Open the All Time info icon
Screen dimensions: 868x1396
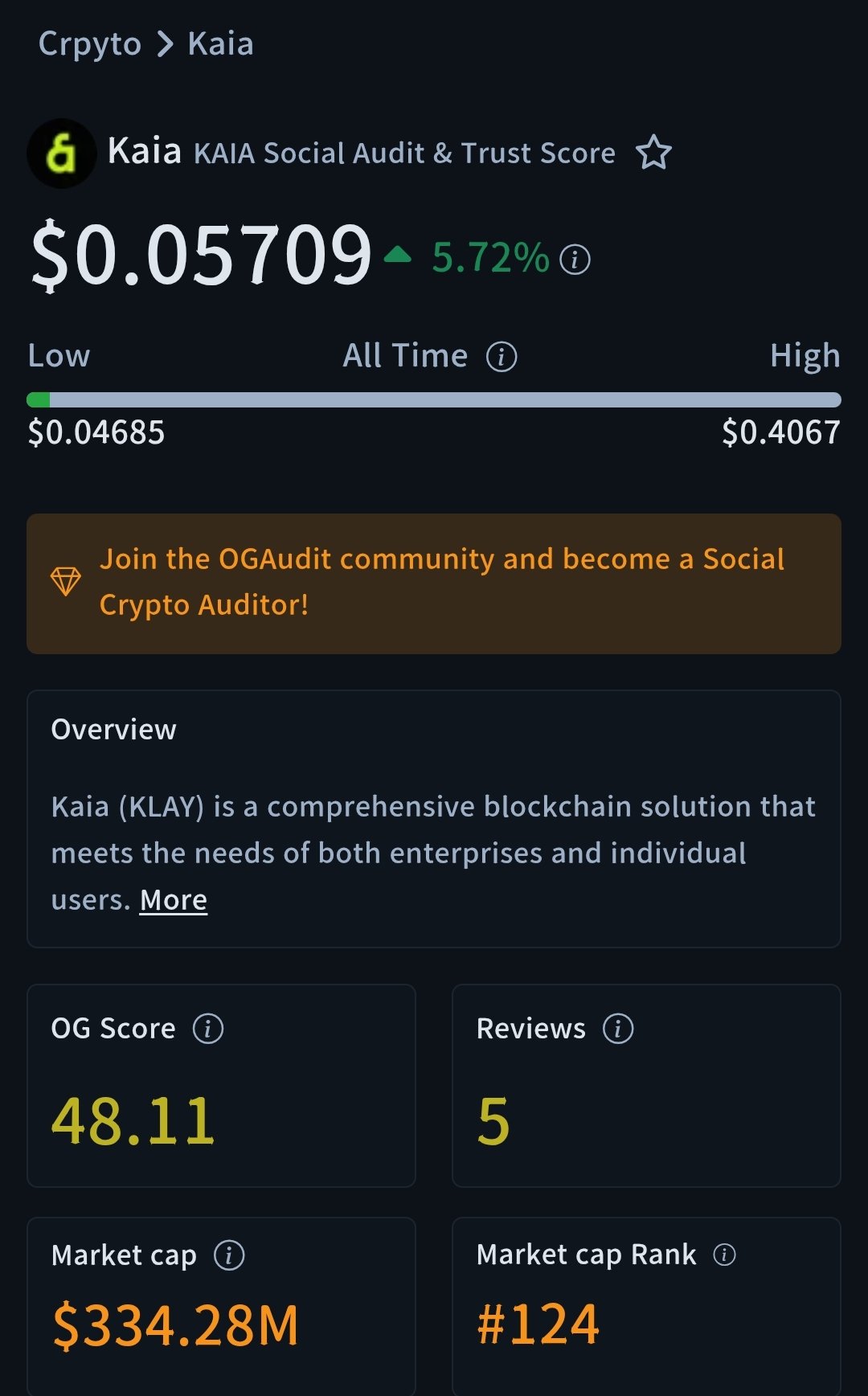pos(502,356)
